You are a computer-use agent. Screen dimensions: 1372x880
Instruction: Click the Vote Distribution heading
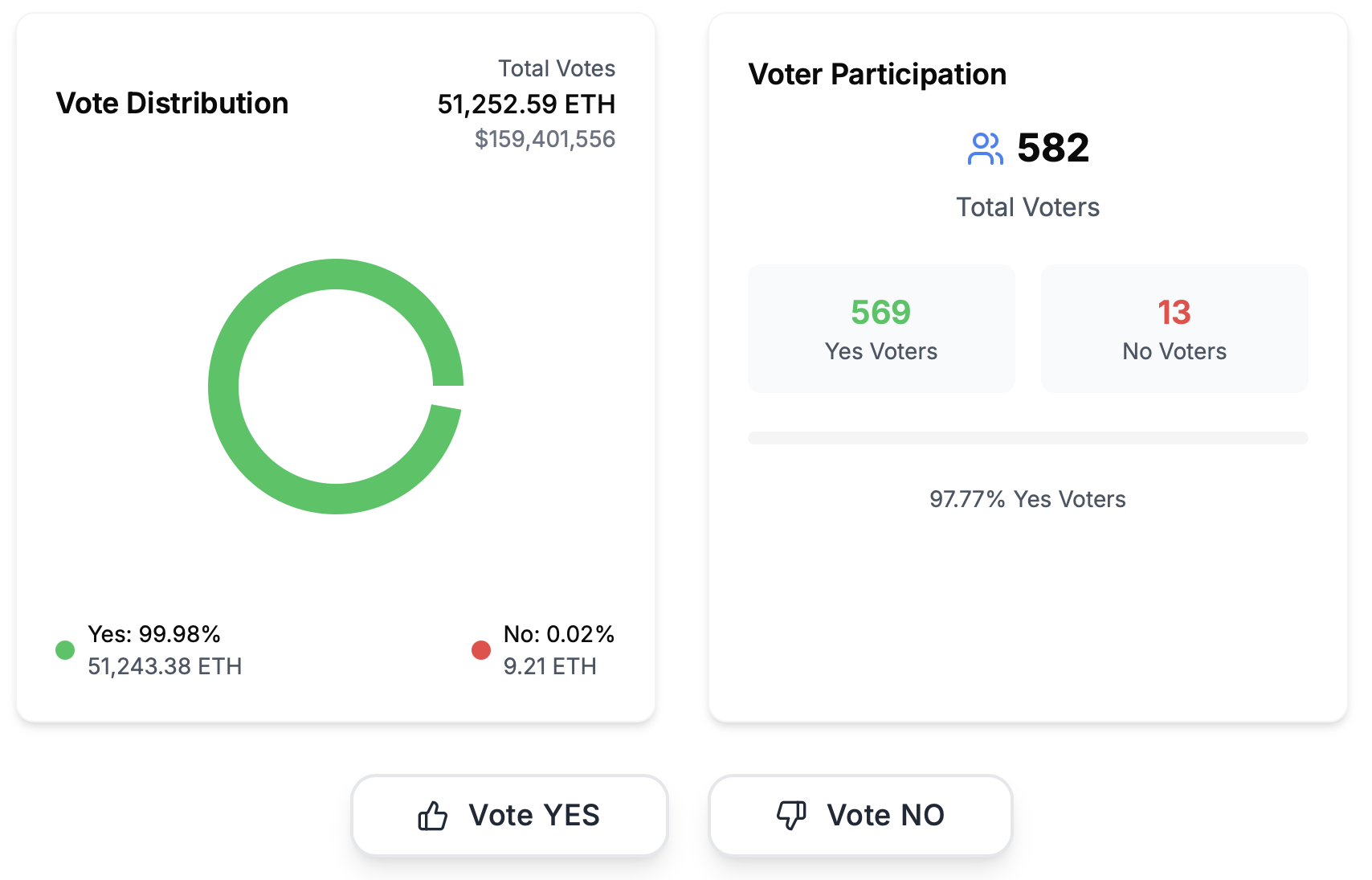coord(172,104)
